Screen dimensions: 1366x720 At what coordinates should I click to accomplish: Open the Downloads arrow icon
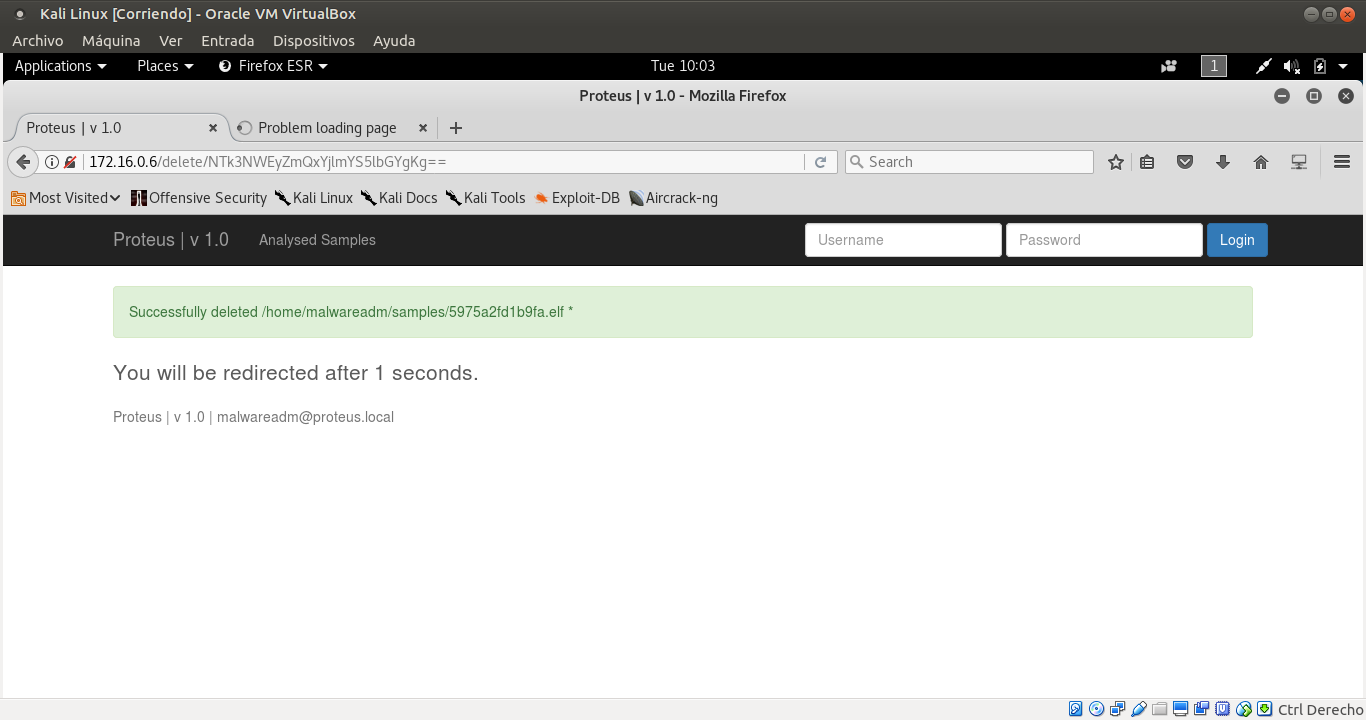point(1223,162)
